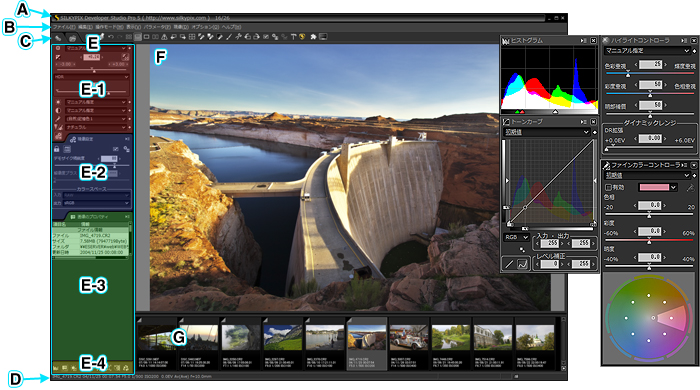Click the DR拡張 value input field
This screenshot has width=700, height=390.
point(650,138)
